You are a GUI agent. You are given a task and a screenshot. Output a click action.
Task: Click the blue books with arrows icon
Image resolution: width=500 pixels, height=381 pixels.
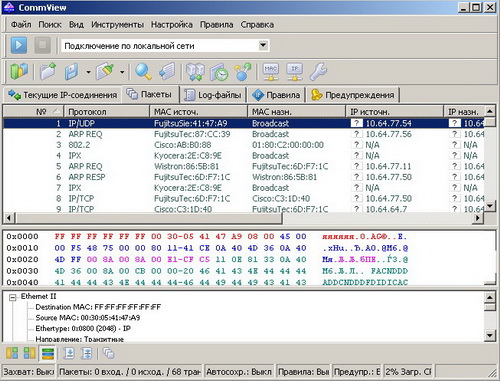click(195, 72)
